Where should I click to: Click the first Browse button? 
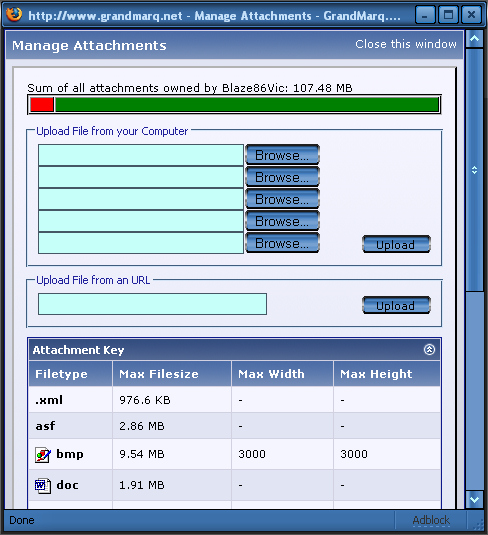282,155
